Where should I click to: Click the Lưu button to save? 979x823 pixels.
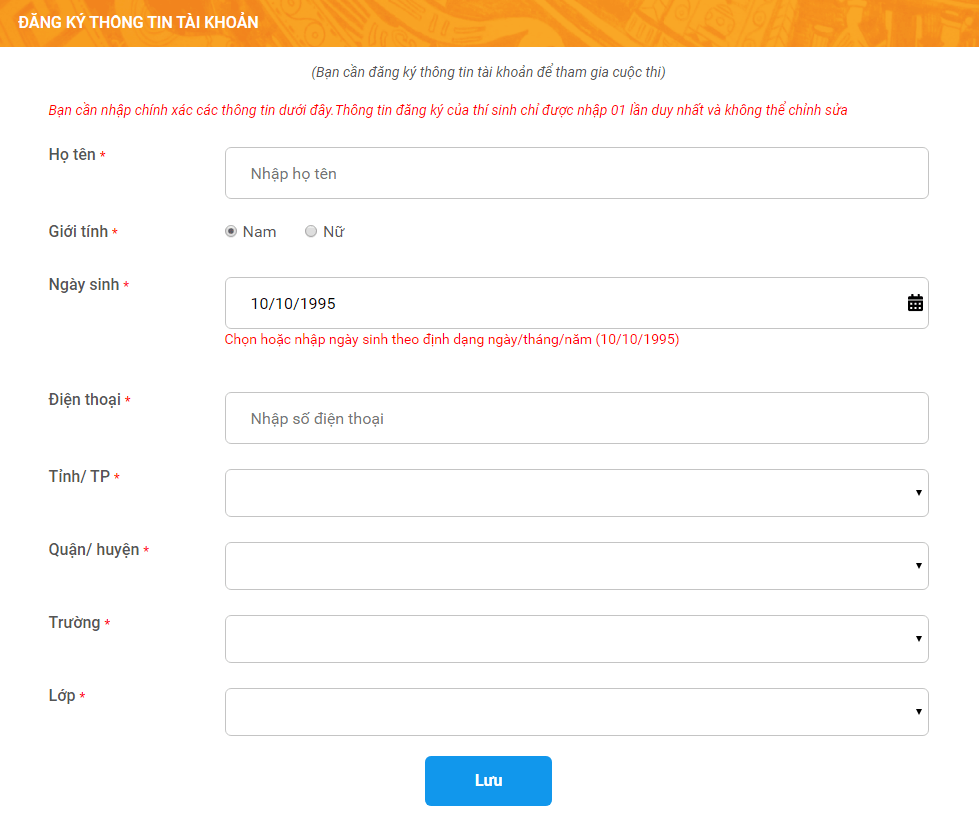tap(488, 781)
